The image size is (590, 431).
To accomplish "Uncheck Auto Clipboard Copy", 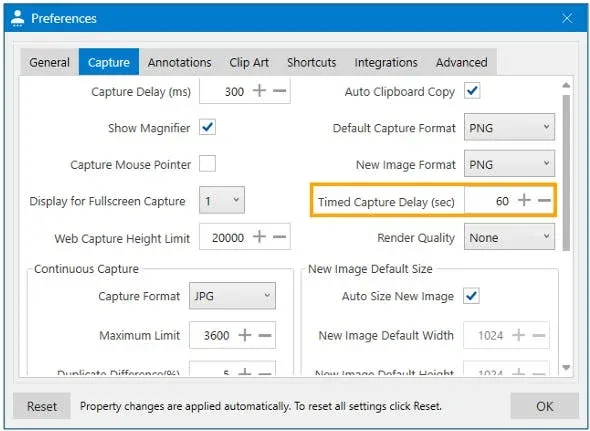I will [472, 91].
